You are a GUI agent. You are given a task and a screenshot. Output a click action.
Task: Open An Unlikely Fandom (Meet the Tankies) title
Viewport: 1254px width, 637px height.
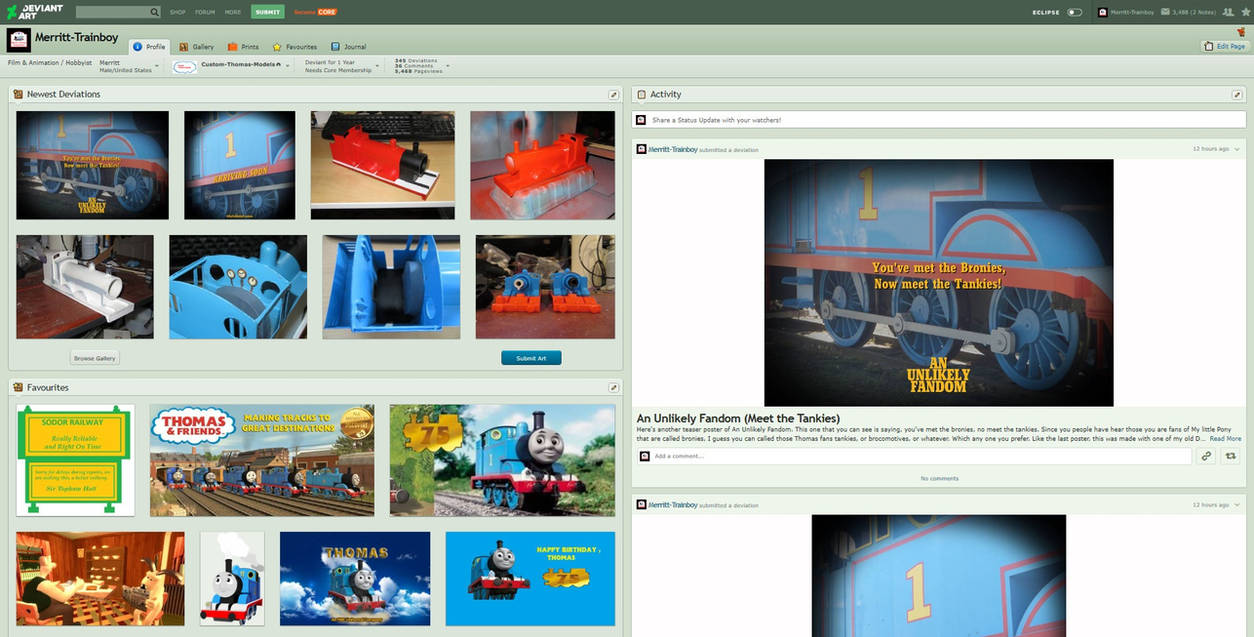pos(738,418)
